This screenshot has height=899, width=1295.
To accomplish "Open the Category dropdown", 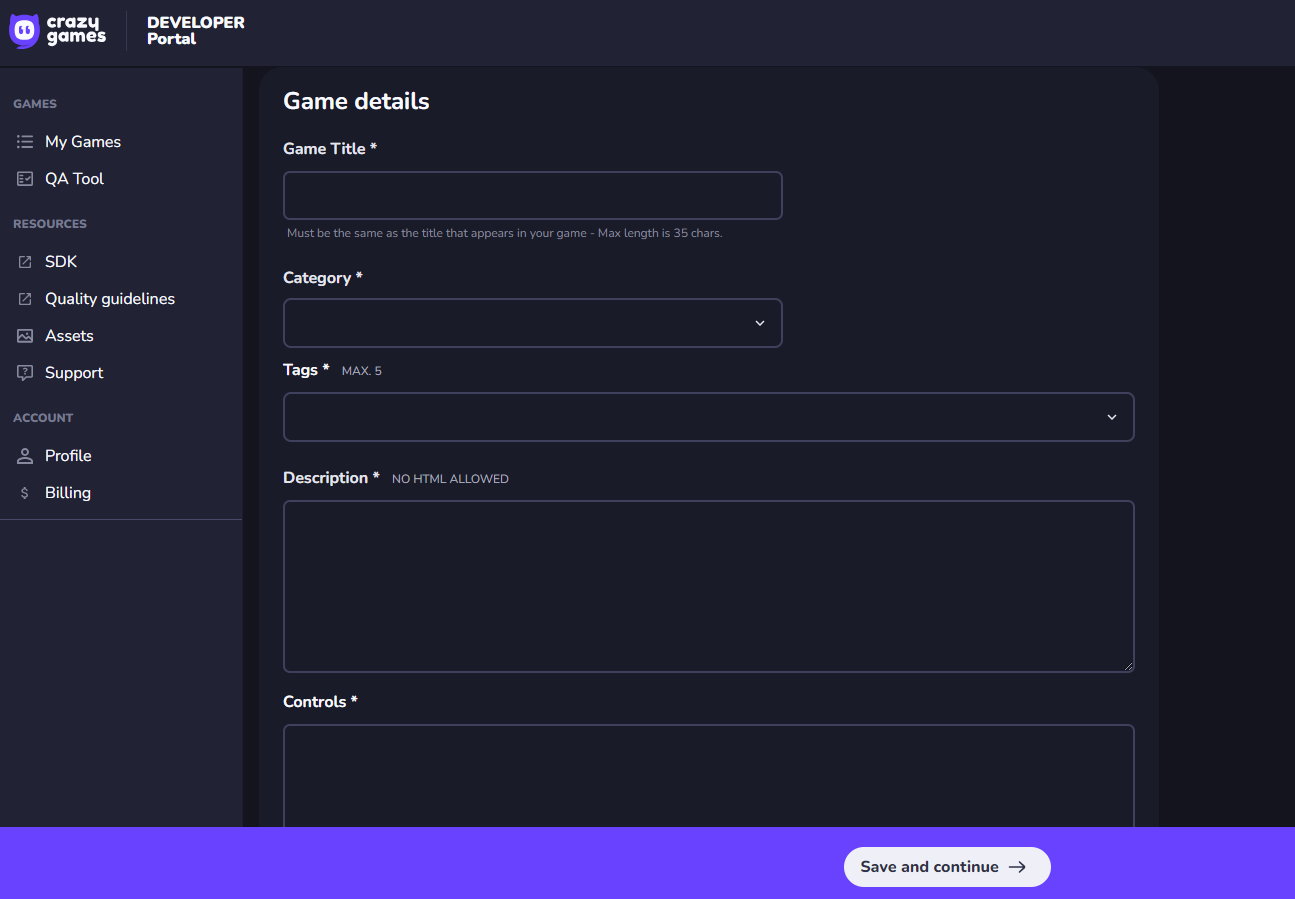I will [x=532, y=323].
